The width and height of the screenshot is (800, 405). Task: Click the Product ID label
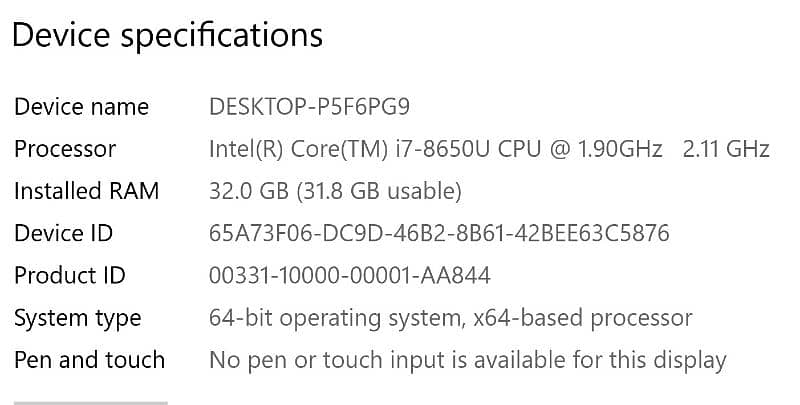69,275
